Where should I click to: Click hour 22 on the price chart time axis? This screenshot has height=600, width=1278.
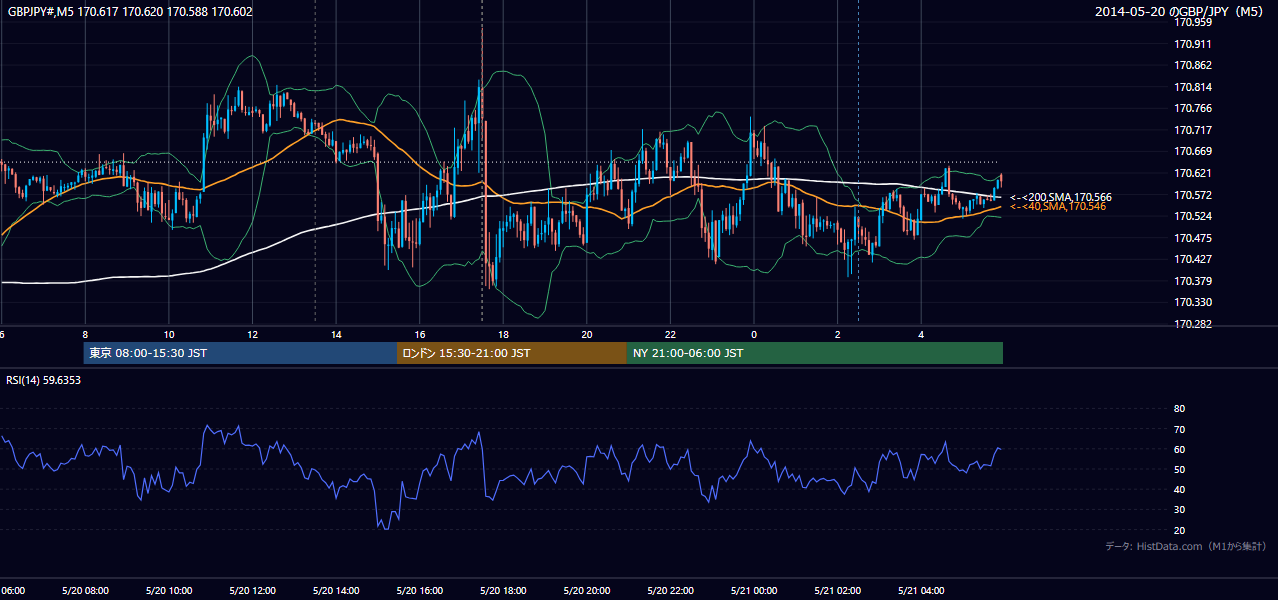tap(670, 334)
